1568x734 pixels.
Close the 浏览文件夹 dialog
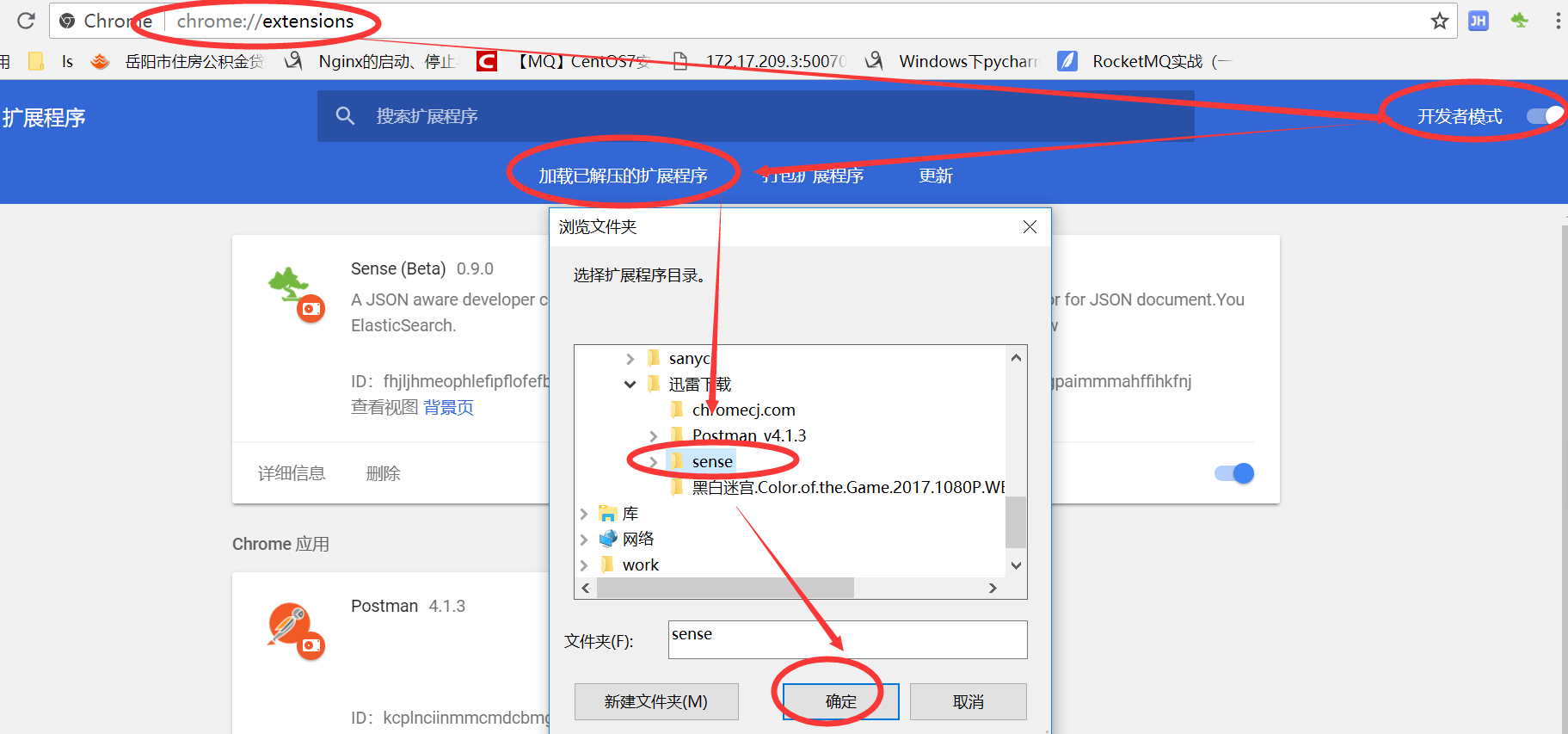point(1030,226)
